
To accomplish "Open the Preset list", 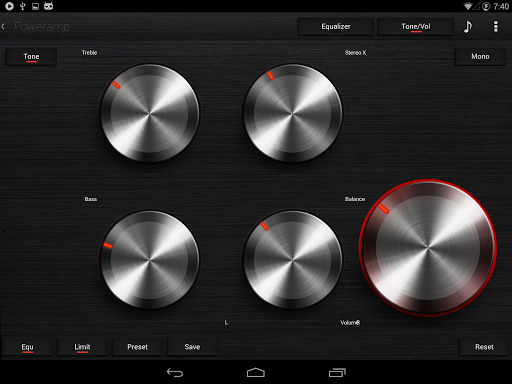I will coord(137,347).
